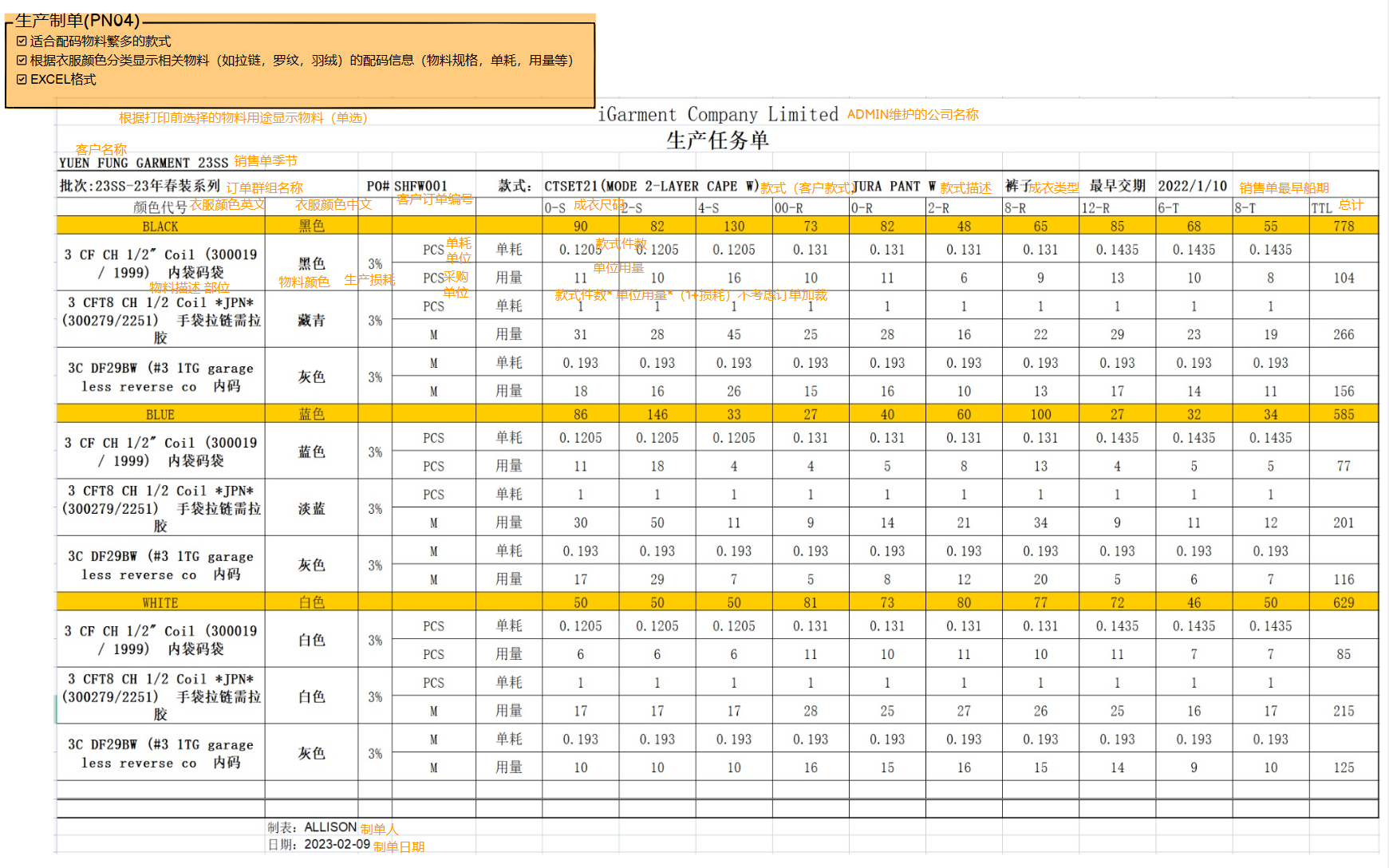Select the 最早交期 label cell
Image resolution: width=1389 pixels, height=868 pixels.
click(x=1117, y=186)
